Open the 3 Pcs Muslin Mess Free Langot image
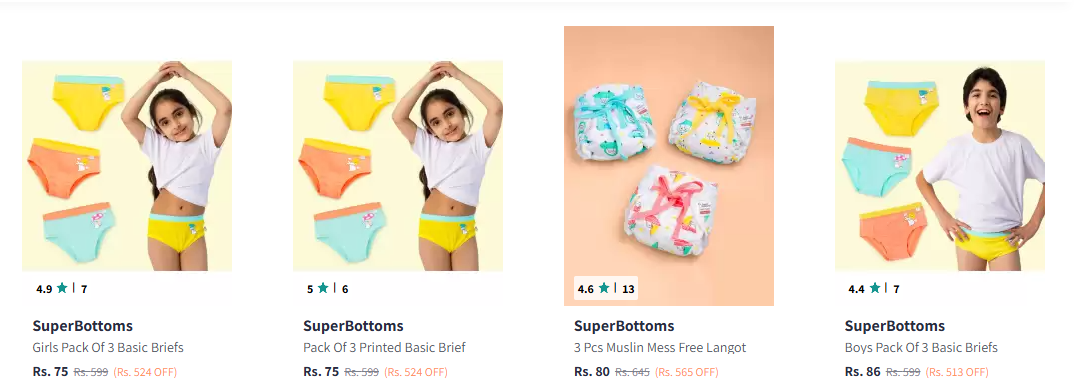 [669, 166]
